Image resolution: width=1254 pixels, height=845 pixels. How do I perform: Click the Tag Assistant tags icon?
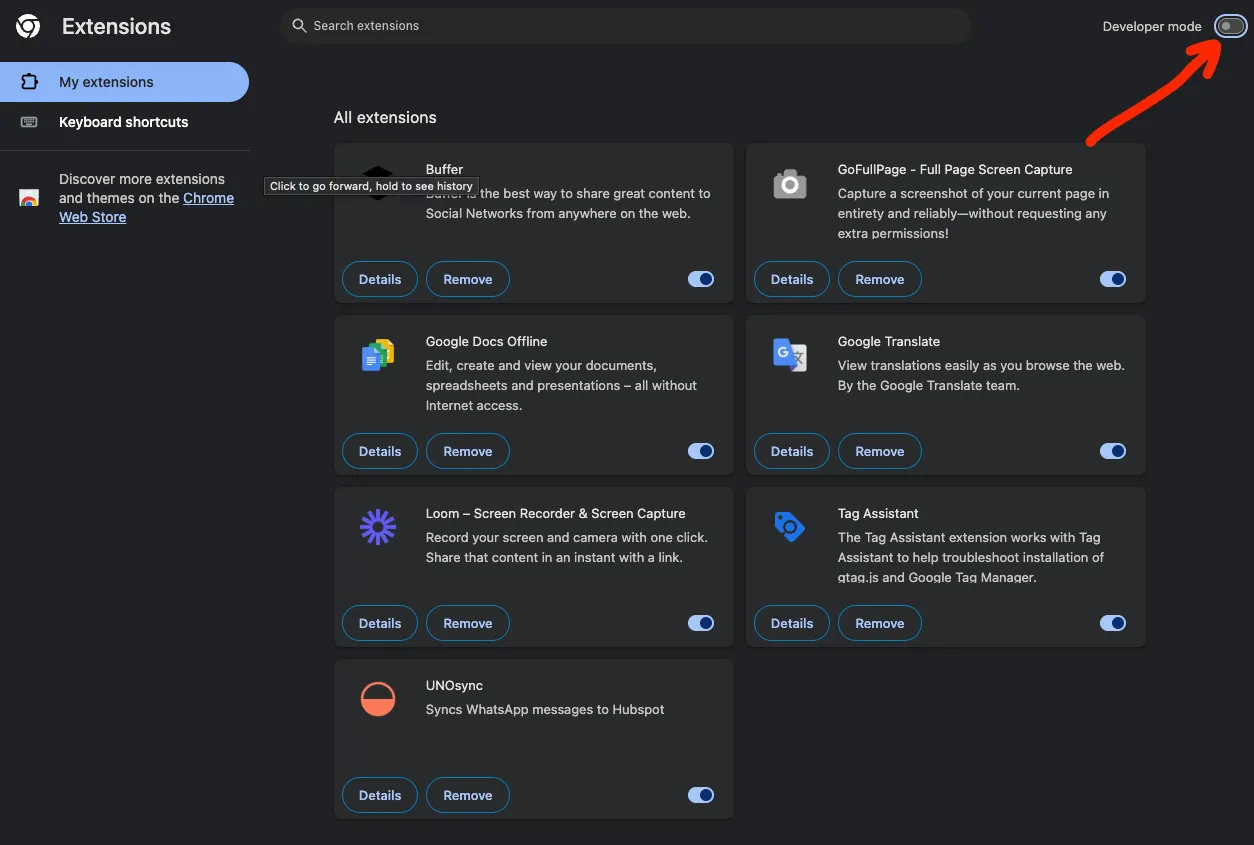click(x=789, y=527)
